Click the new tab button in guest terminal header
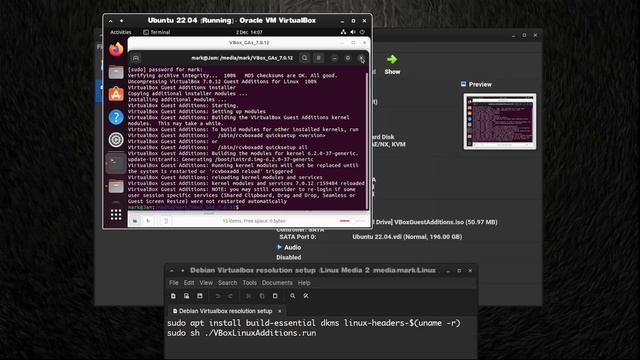640x360 pixels. [136, 58]
